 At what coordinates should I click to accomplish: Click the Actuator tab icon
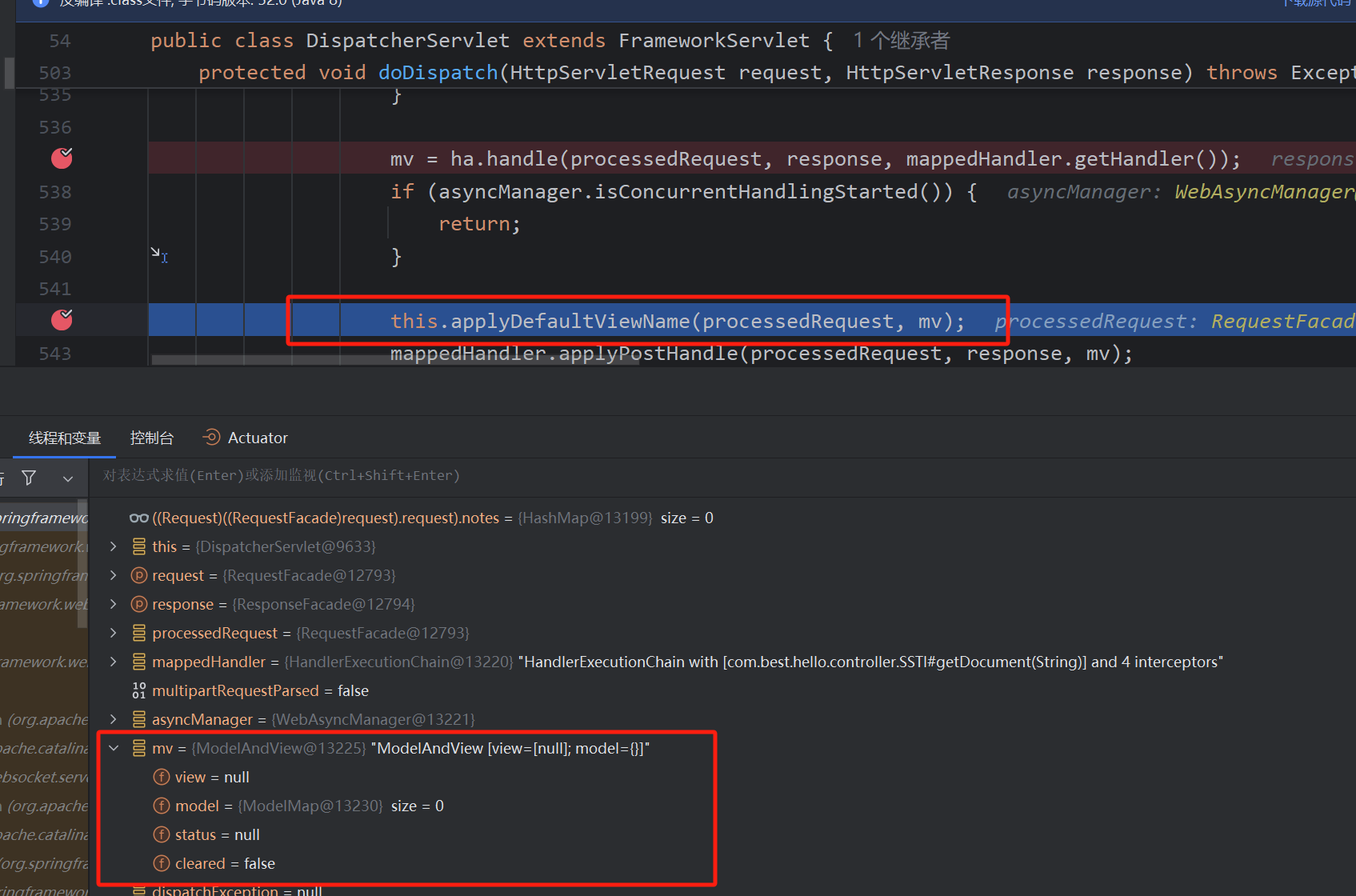(211, 437)
